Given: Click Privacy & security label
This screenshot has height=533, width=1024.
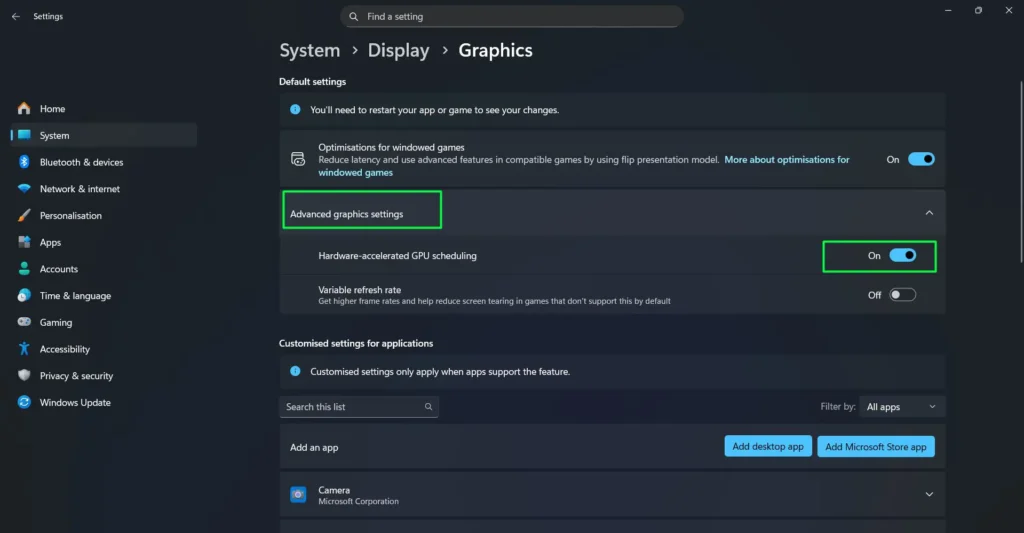Looking at the screenshot, I should 76,376.
